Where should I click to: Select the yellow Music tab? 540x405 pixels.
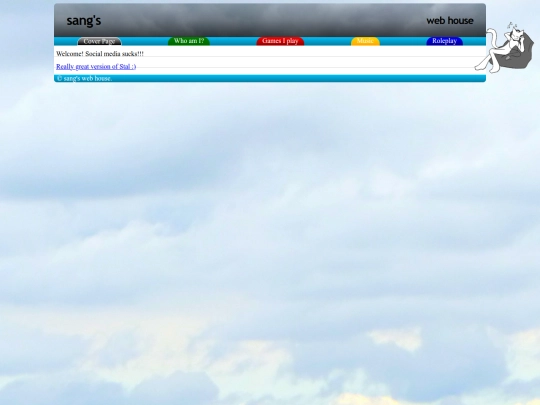click(365, 41)
